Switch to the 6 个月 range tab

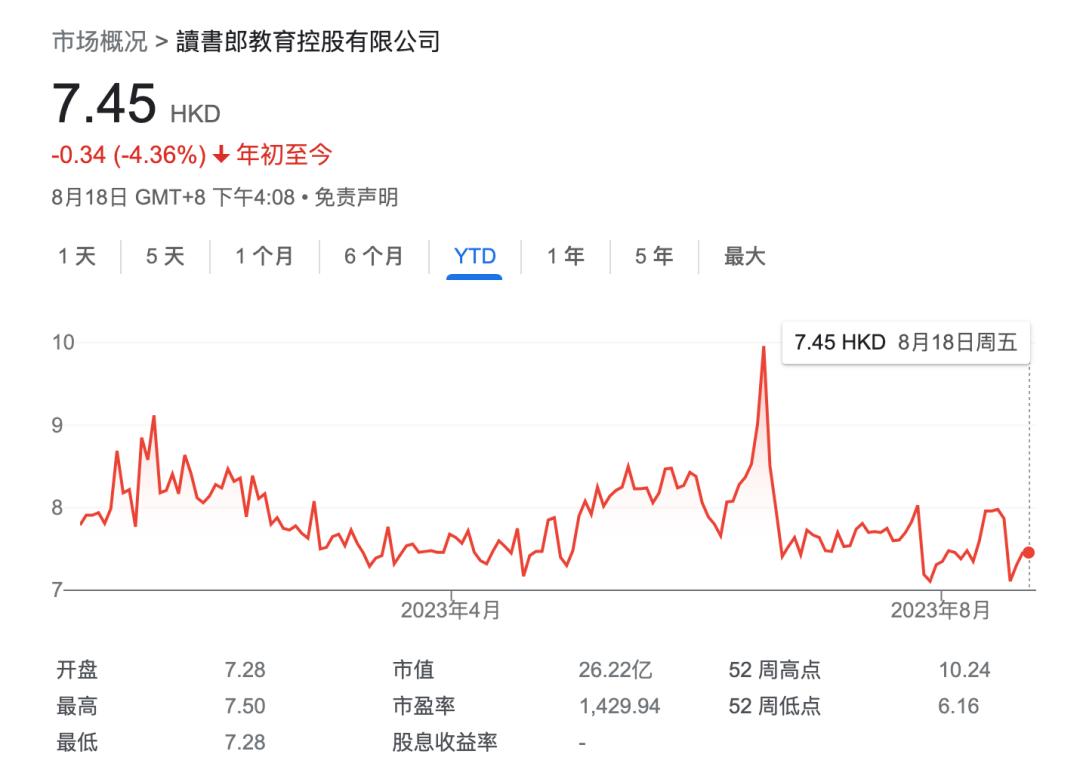(x=374, y=256)
